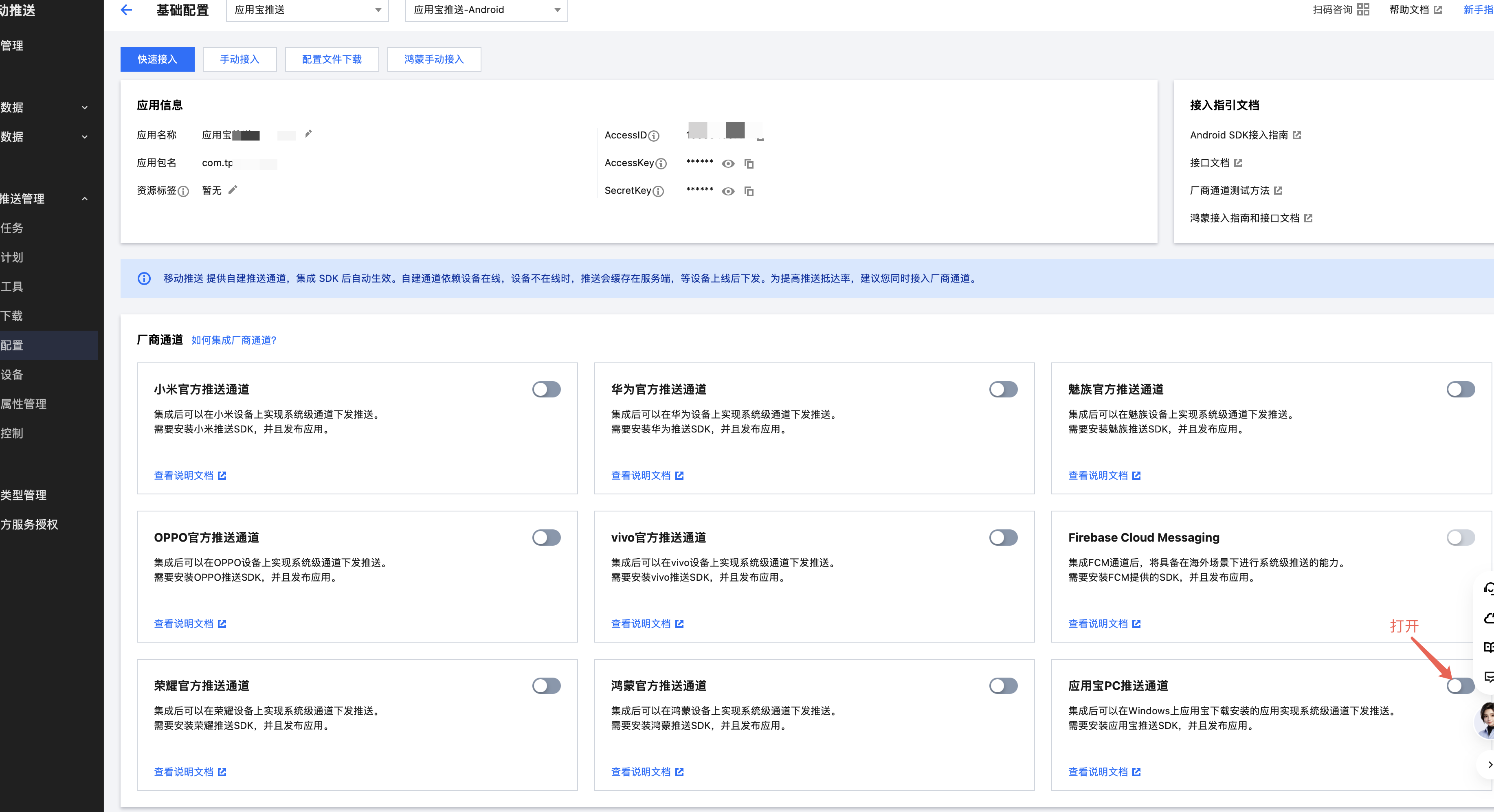View 查看说明文档 for 荣耀官方推送通道

[x=190, y=772]
